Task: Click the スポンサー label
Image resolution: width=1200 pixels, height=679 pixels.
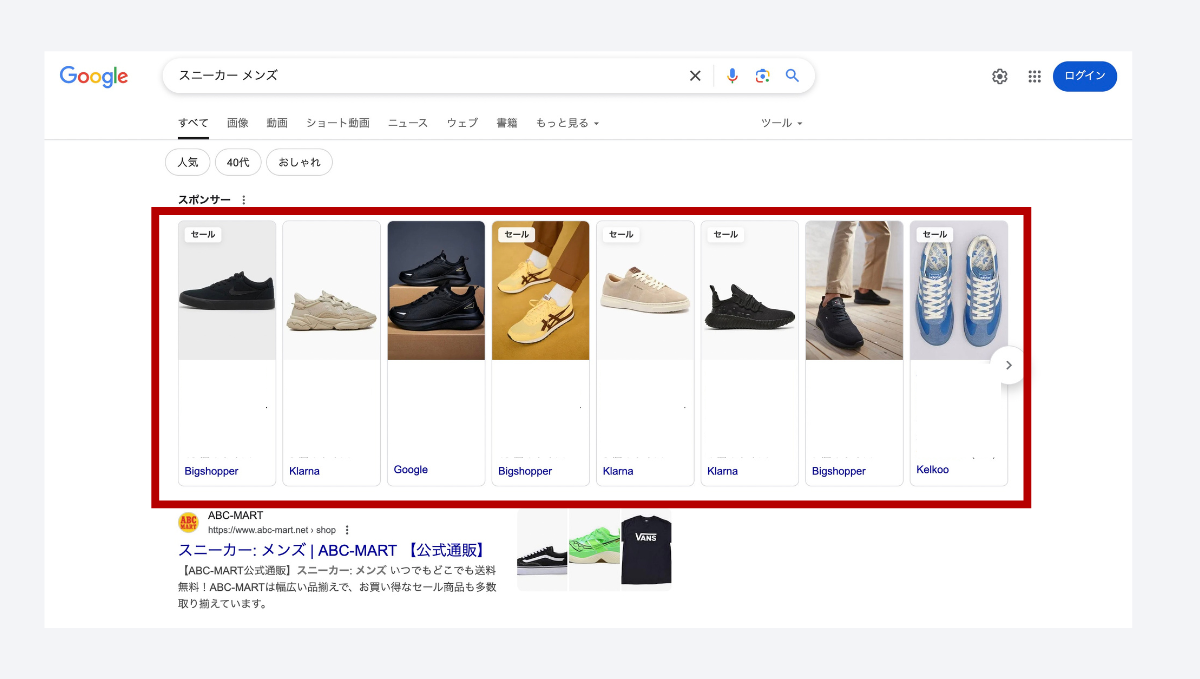Action: pos(204,200)
